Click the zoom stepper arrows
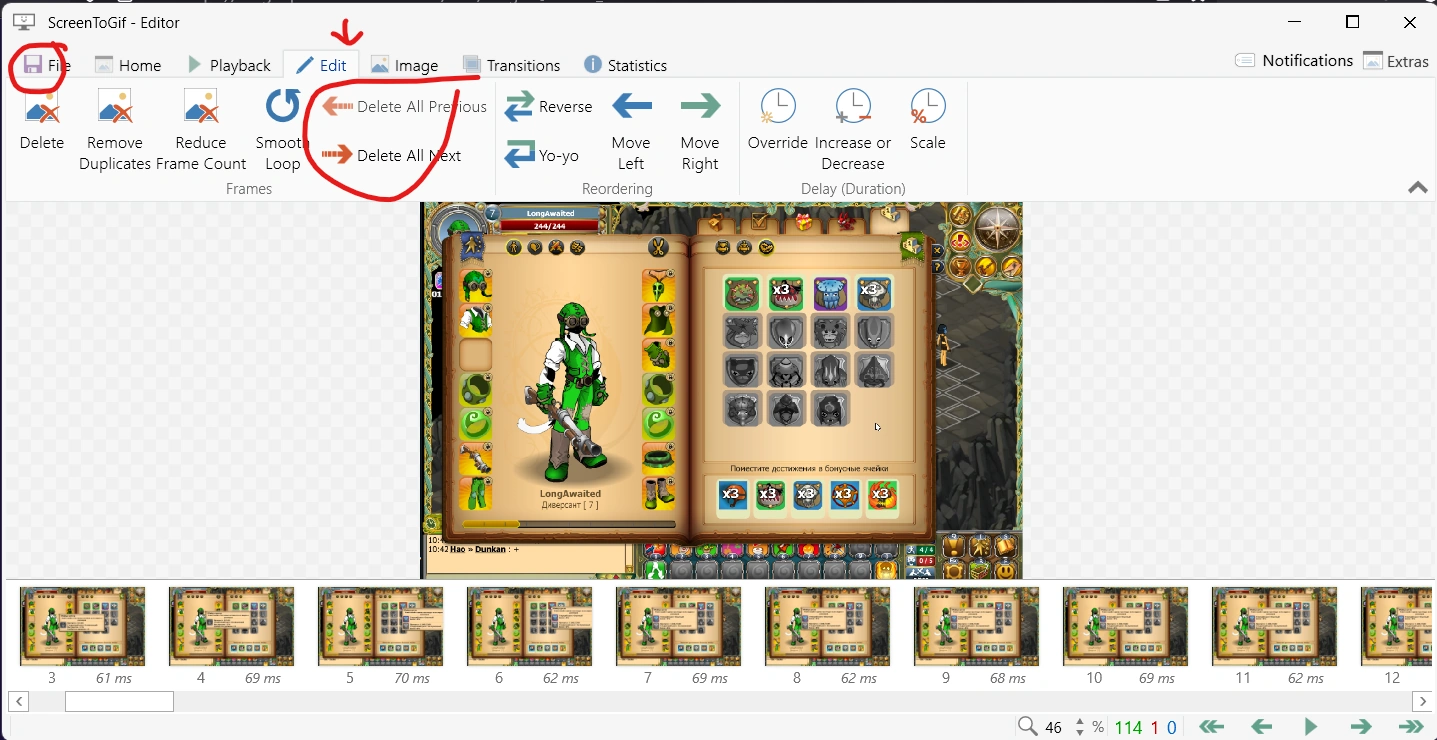 1078,727
